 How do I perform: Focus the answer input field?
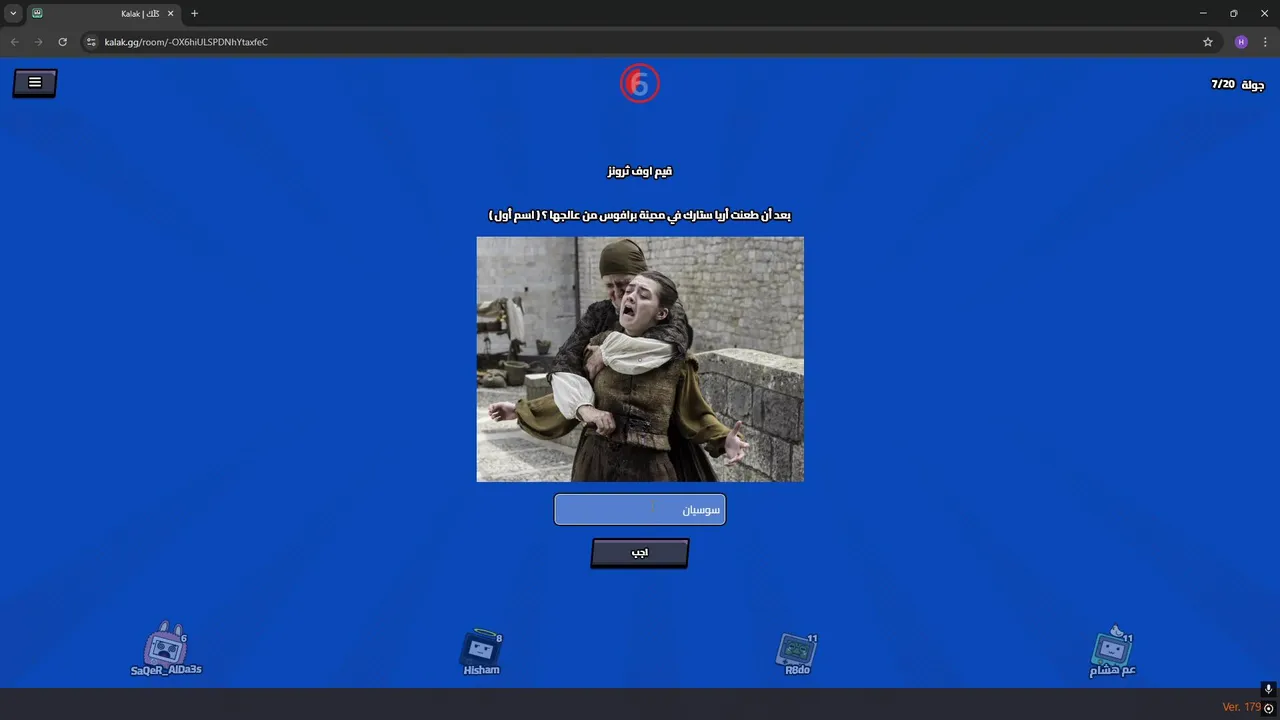coord(640,509)
